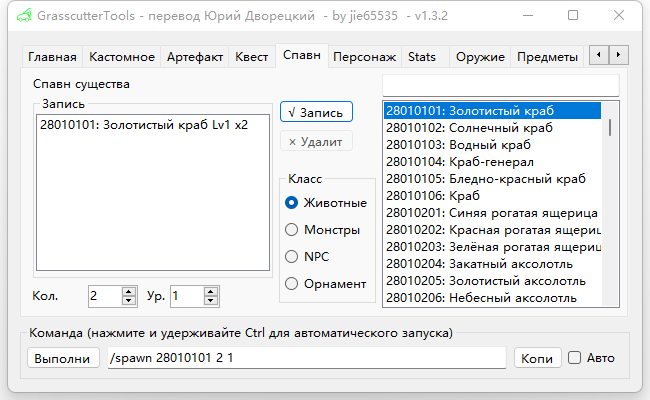Copy command with the Копи button
650x400 pixels.
[537, 358]
